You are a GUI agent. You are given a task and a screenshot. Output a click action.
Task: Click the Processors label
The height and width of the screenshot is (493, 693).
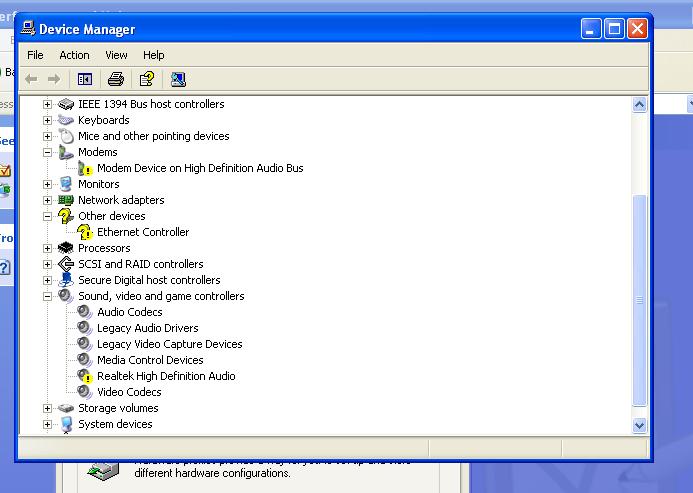104,248
